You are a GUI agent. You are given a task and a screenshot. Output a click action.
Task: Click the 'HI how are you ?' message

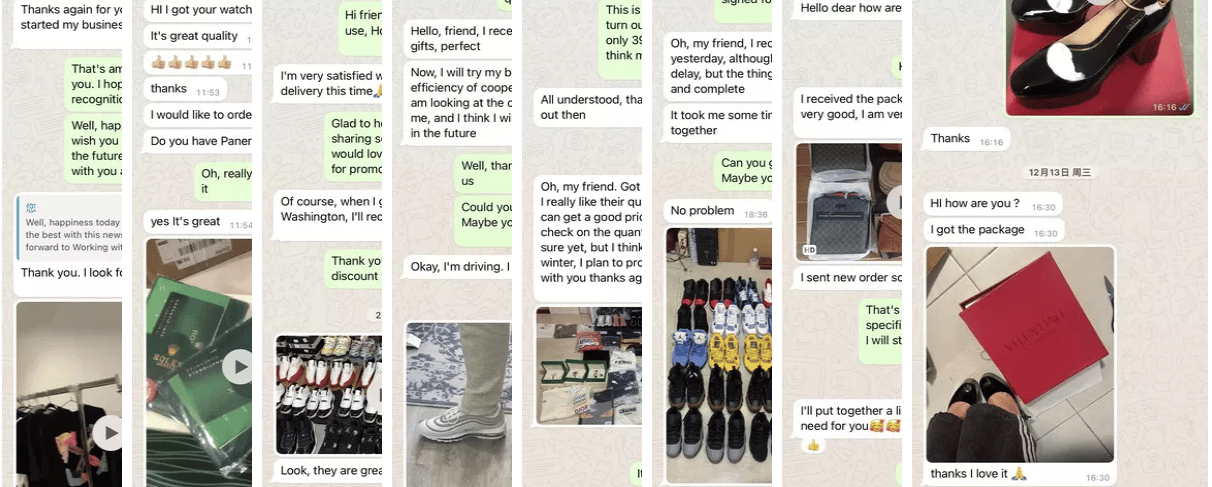(x=991, y=204)
